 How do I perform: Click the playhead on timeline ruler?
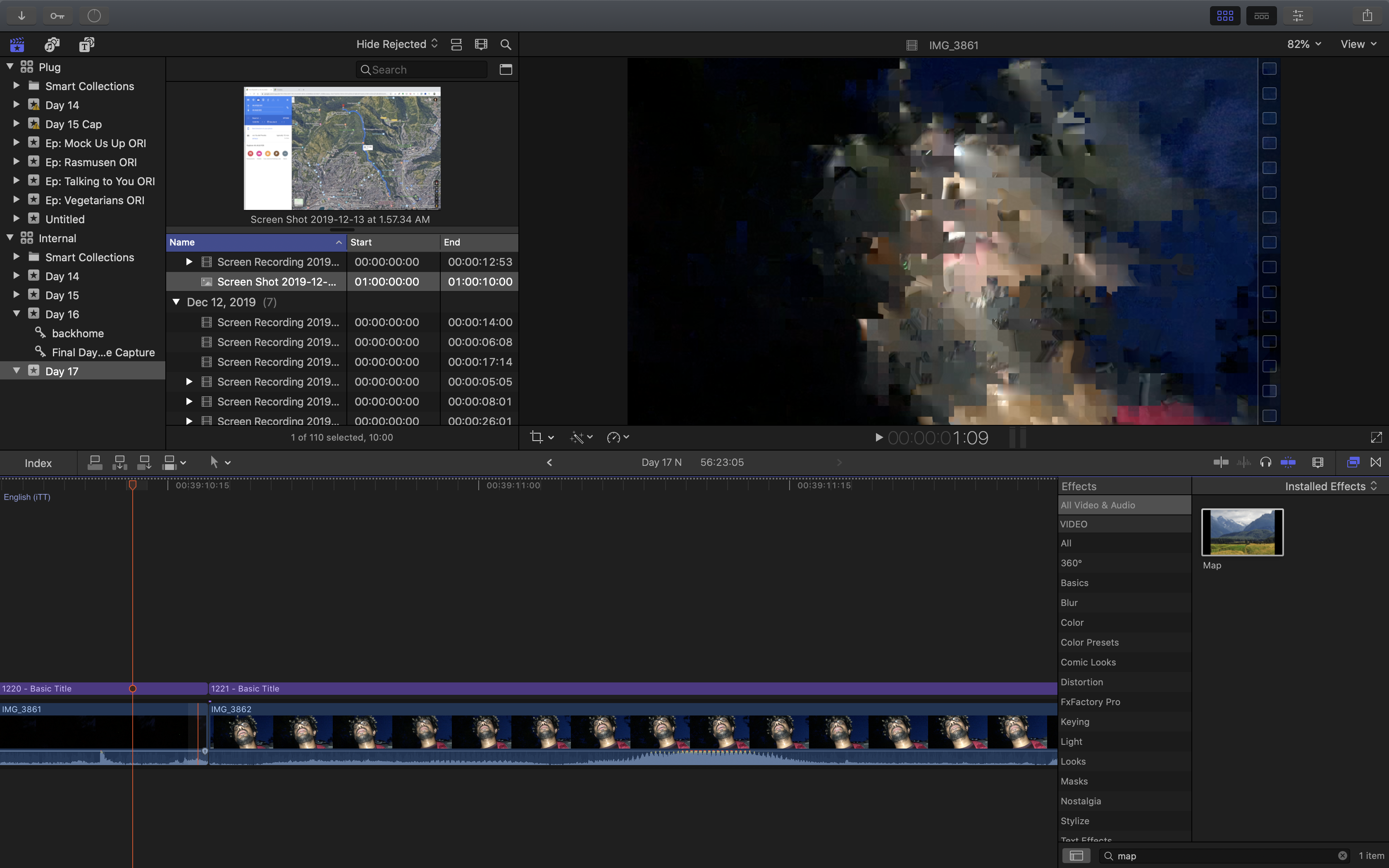coord(133,485)
